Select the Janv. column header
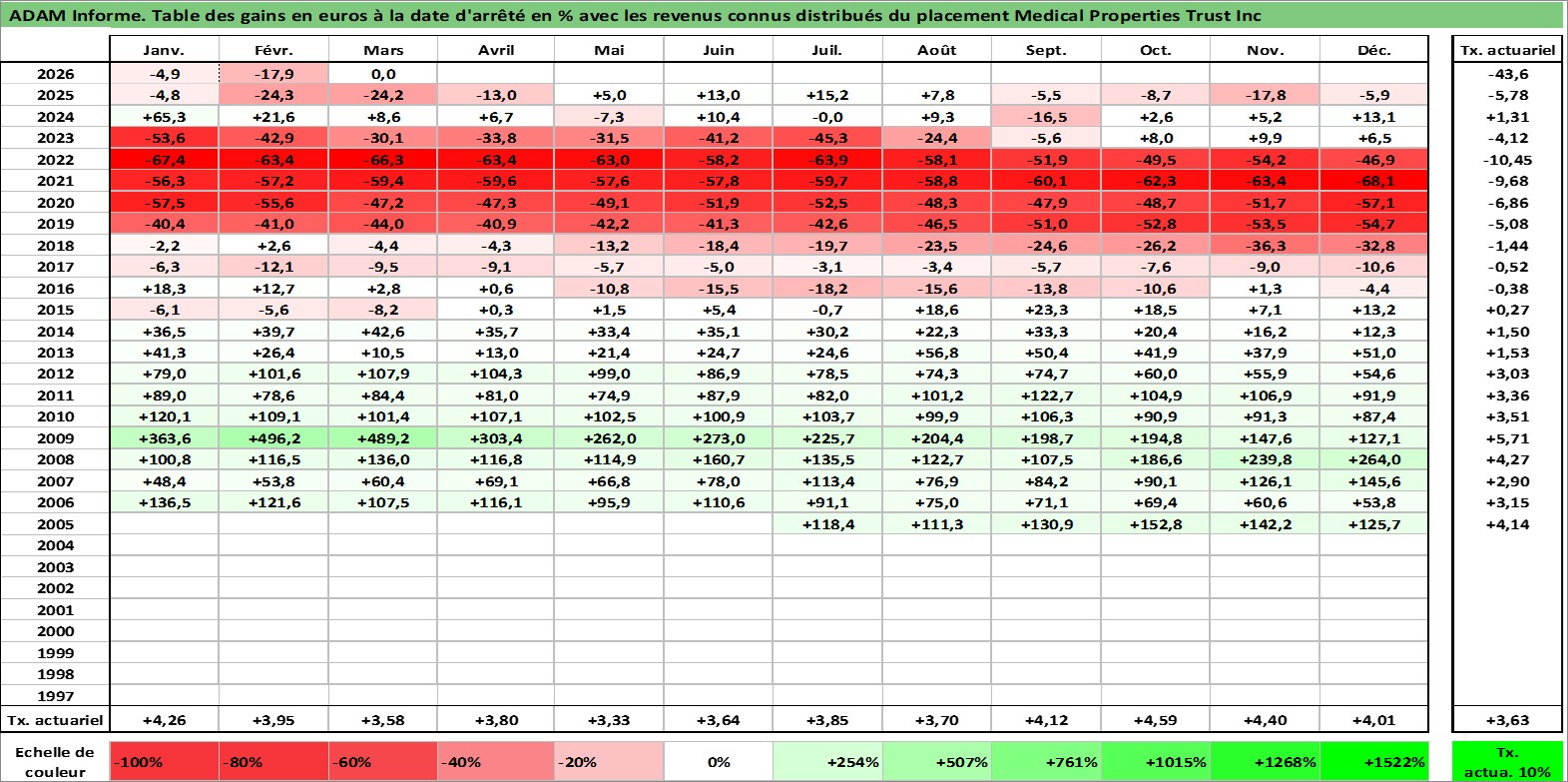 click(x=164, y=50)
